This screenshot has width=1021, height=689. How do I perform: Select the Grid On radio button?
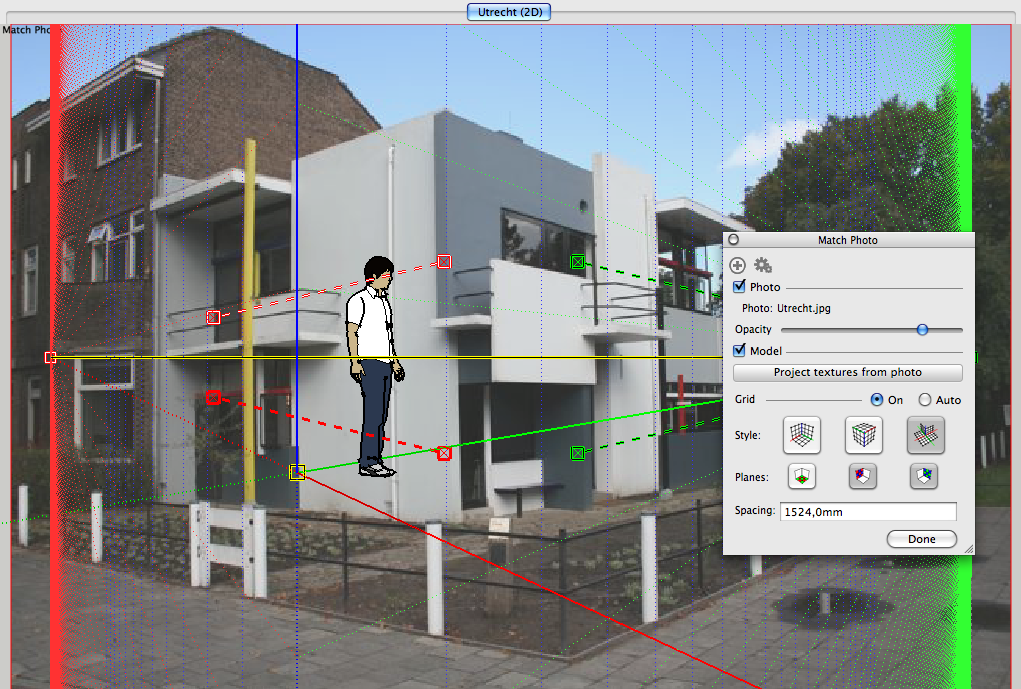coord(877,400)
